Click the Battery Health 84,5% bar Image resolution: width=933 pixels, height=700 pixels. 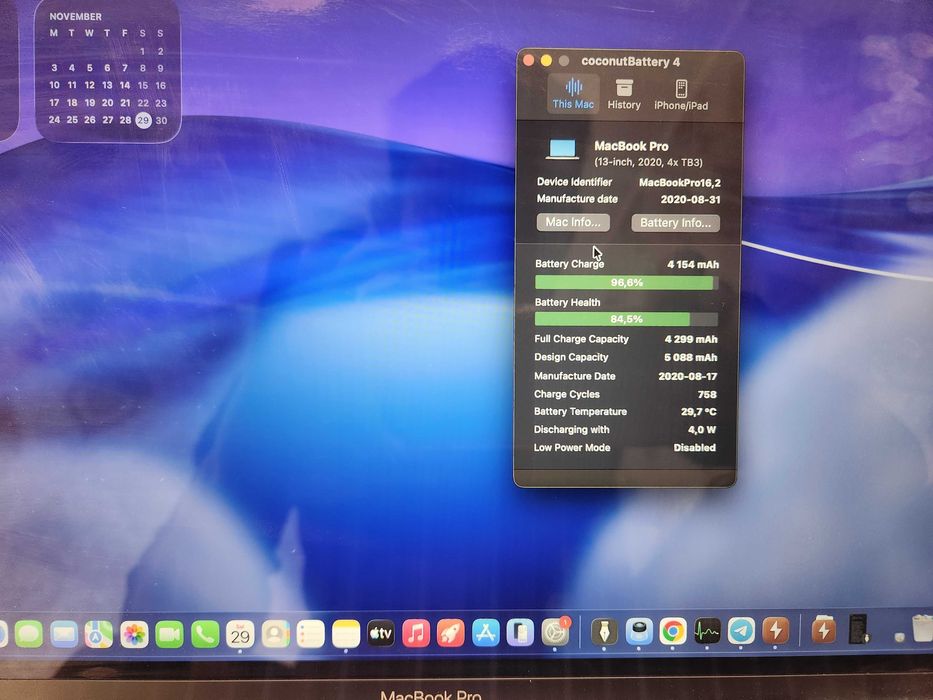(626, 319)
